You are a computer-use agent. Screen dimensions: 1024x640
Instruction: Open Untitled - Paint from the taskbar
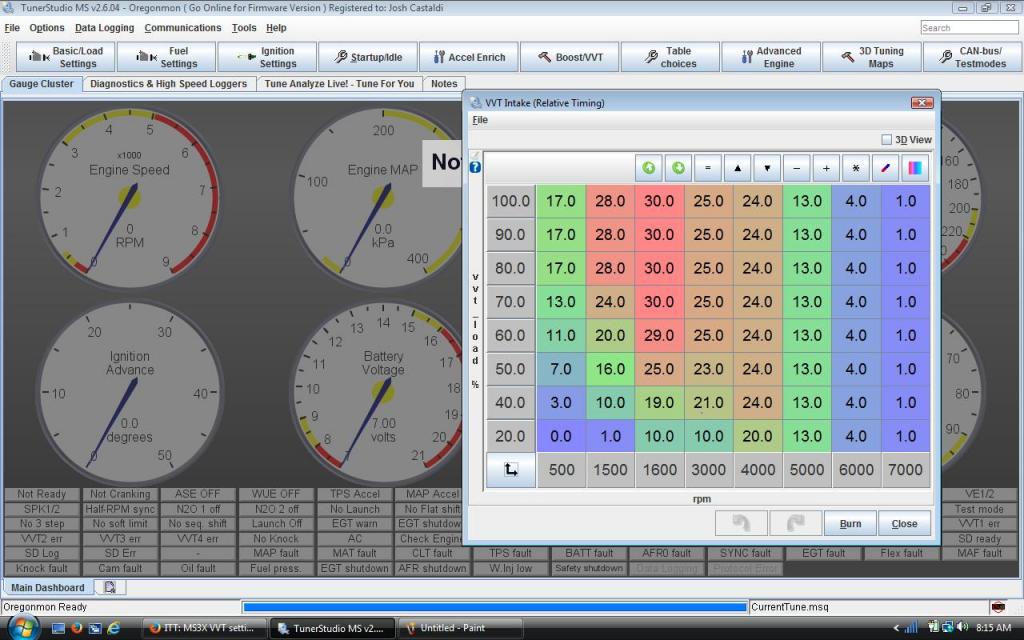pyautogui.click(x=450, y=628)
